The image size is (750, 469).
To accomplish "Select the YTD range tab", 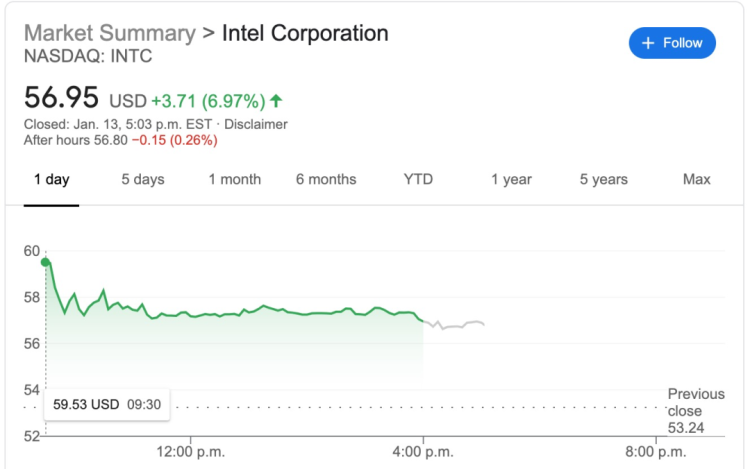I will (x=418, y=180).
